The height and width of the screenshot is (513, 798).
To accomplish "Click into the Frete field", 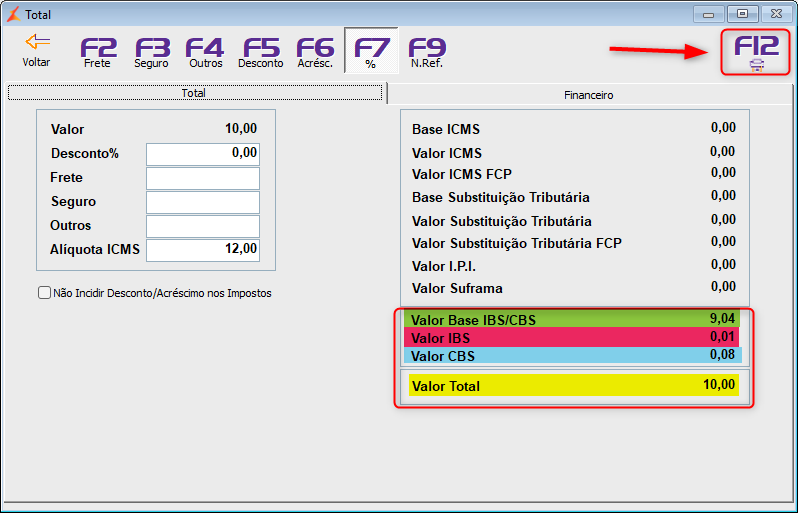I will pyautogui.click(x=203, y=178).
